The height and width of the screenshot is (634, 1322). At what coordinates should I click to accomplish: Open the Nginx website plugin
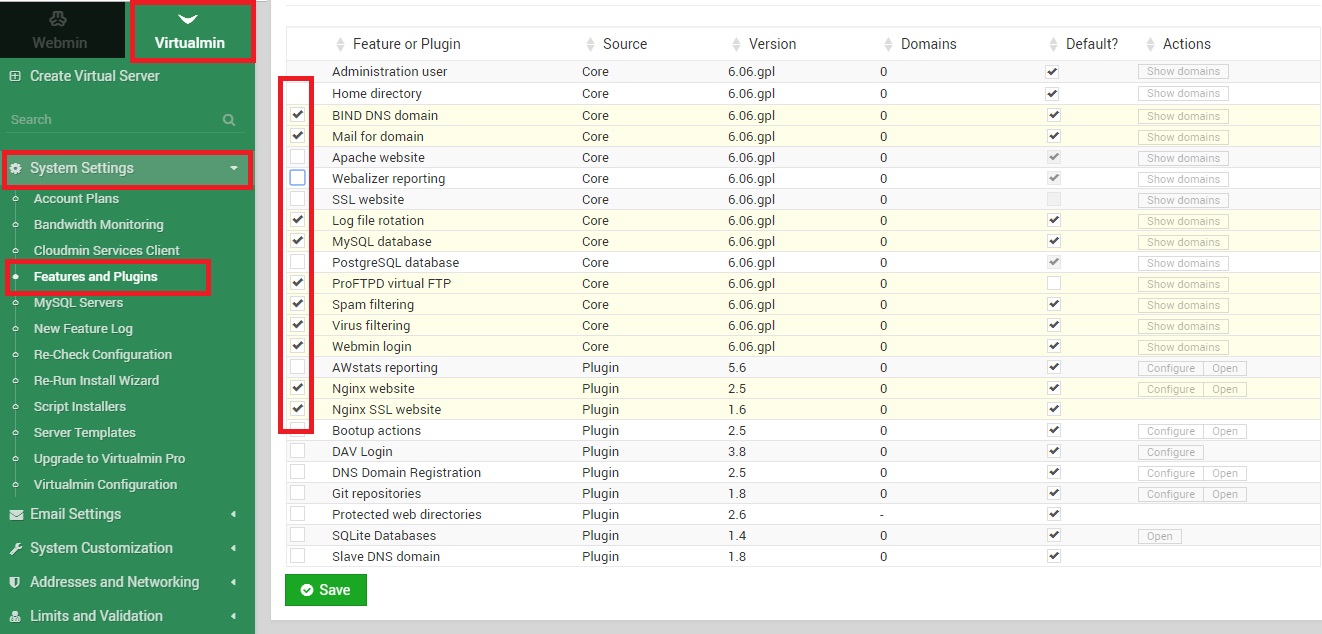click(x=1225, y=389)
